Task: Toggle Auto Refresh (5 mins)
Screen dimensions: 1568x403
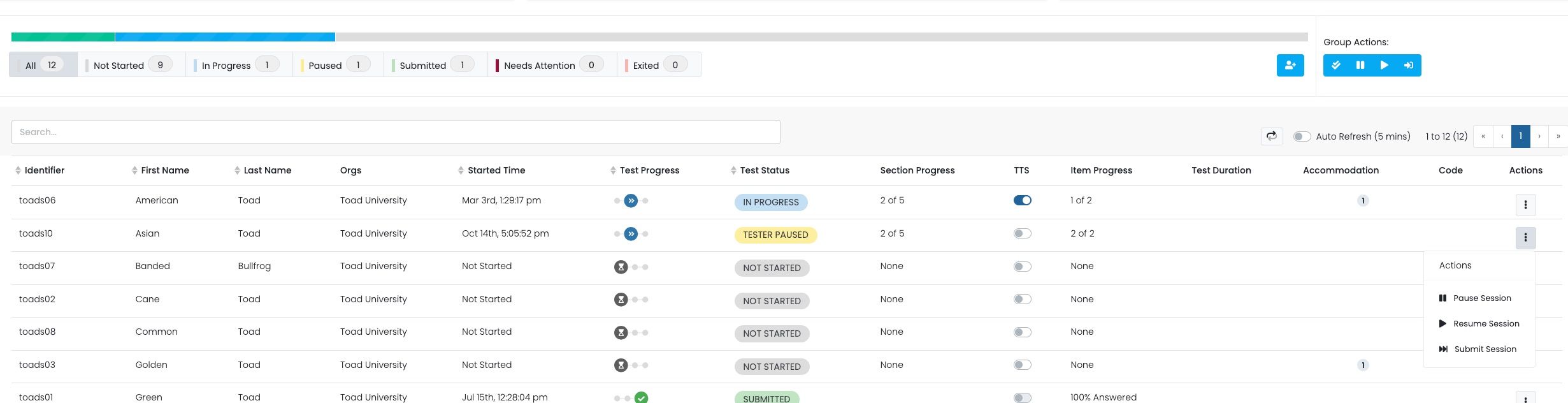Action: coord(1302,136)
